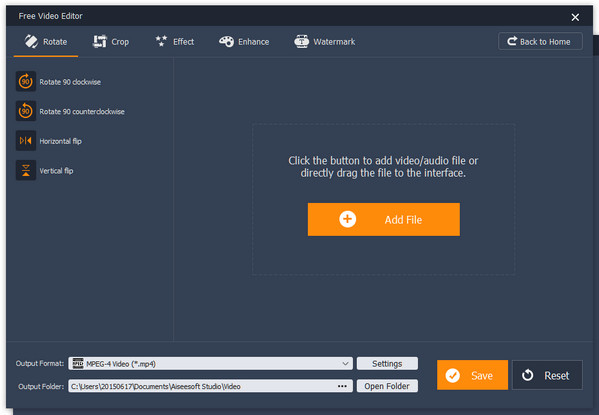This screenshot has height=415, width=599.
Task: Click the checkmark icon on Save button
Action: pos(453,375)
